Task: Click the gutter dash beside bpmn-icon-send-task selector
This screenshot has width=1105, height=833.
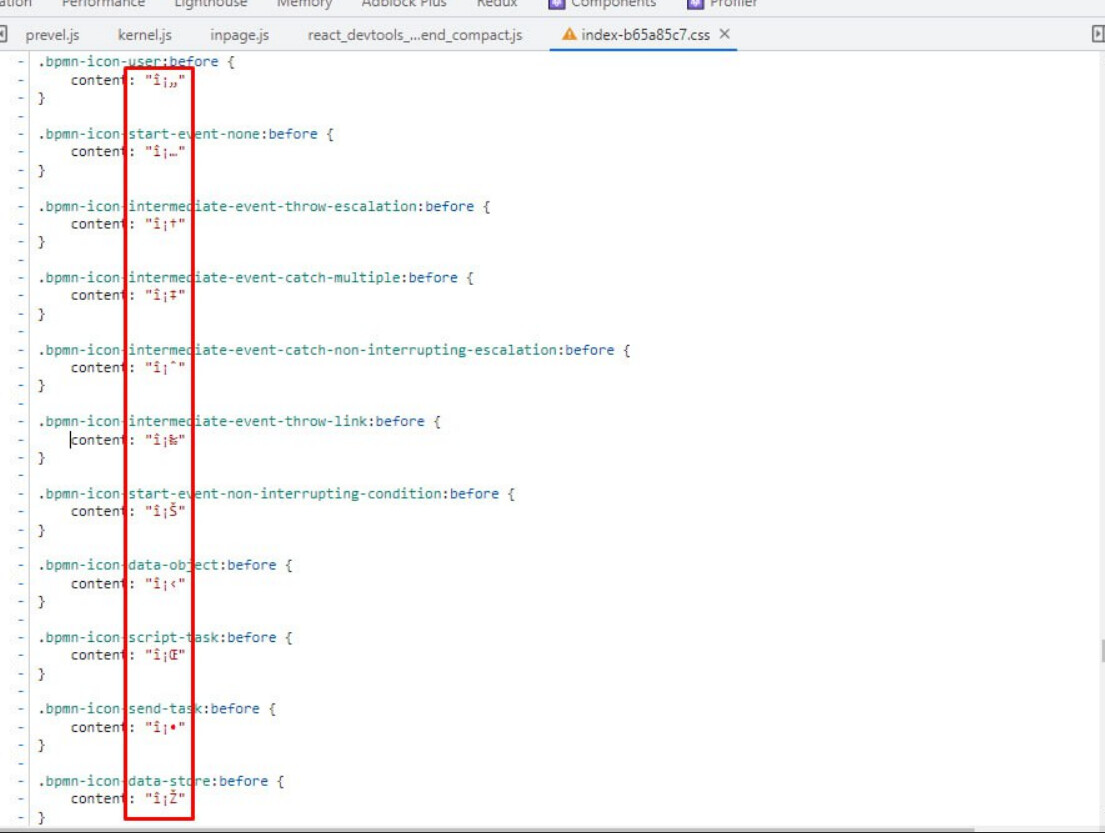Action: (x=20, y=709)
